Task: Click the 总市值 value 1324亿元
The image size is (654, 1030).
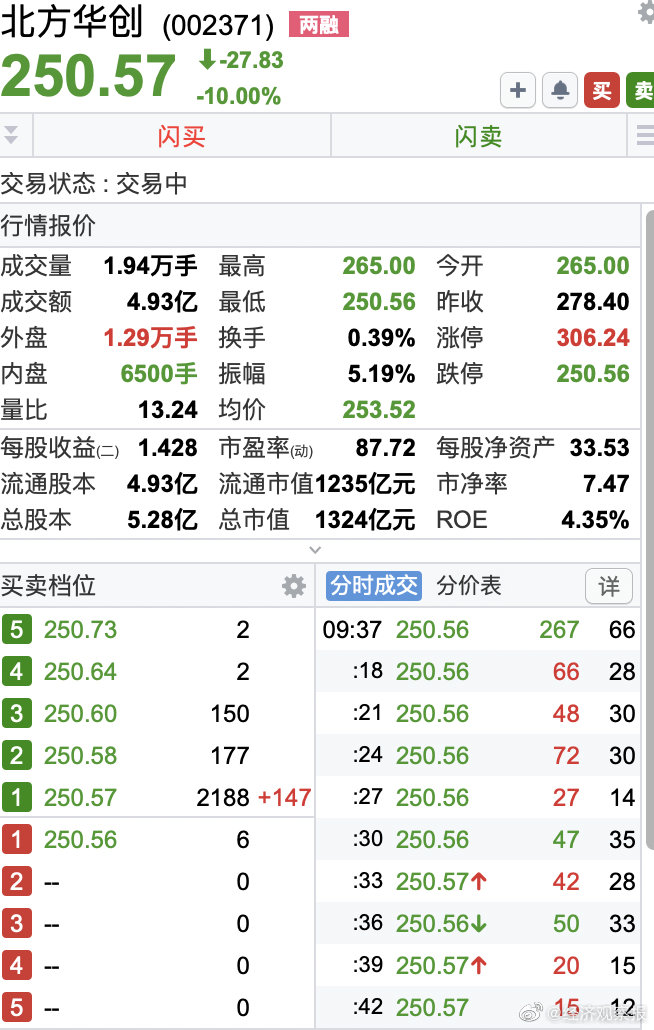Action: (365, 520)
